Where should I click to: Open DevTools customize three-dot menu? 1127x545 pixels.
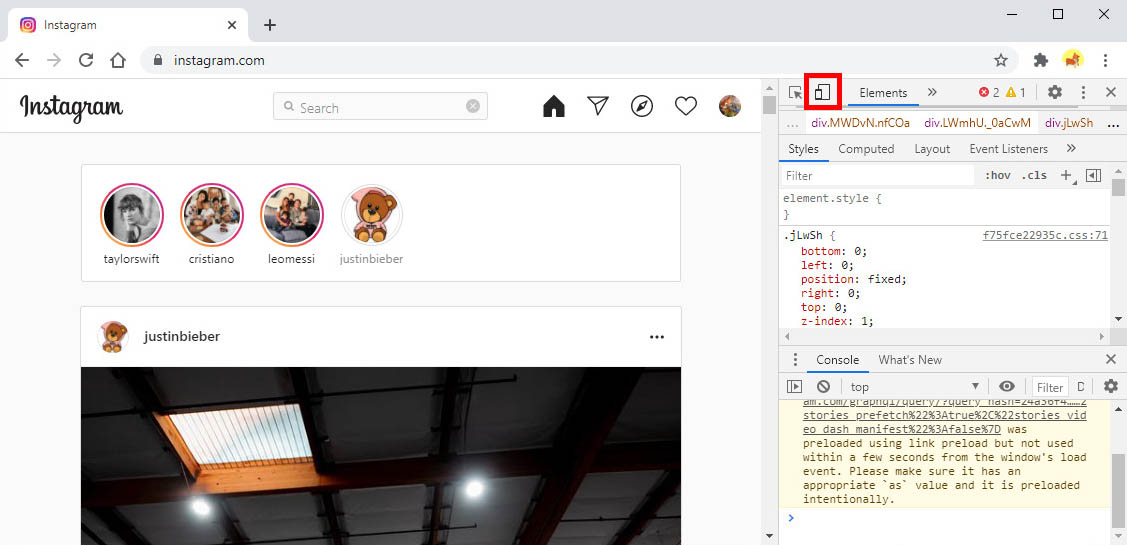[1083, 92]
